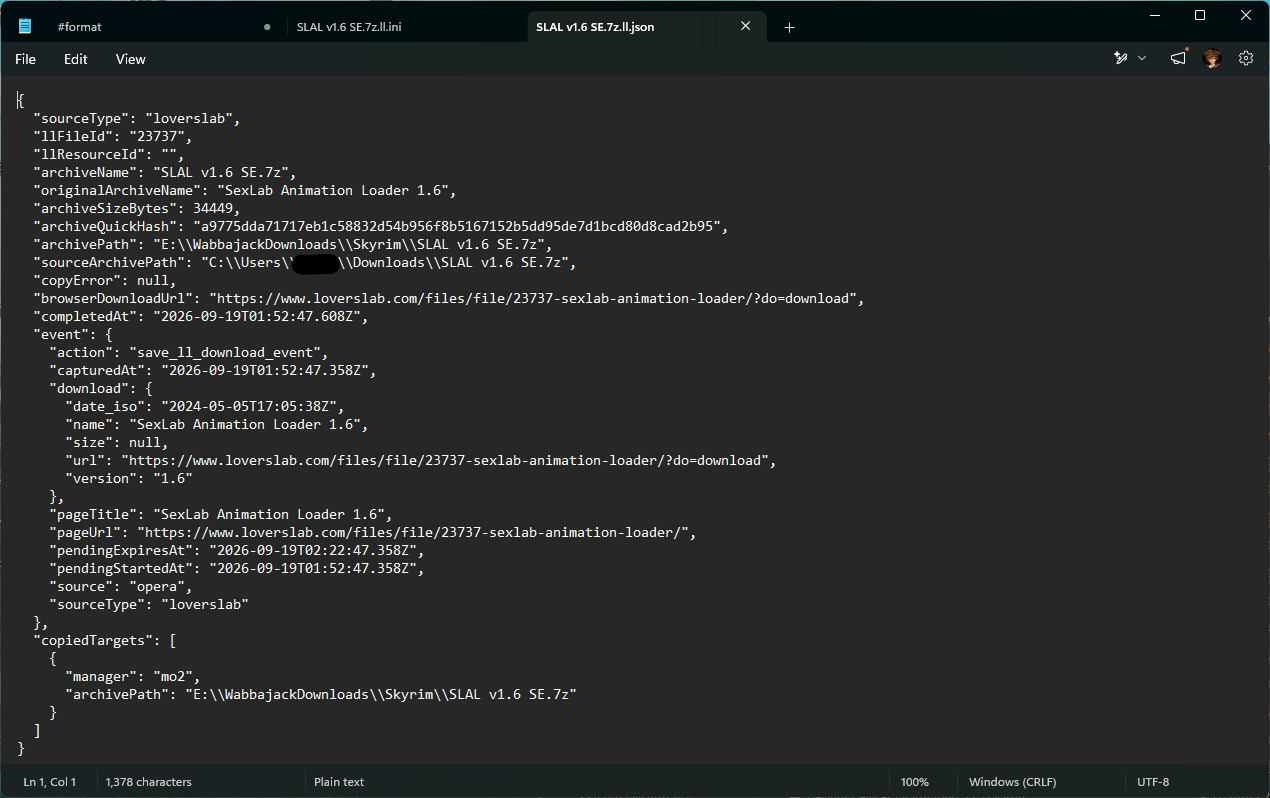This screenshot has width=1270, height=798.
Task: Click the account profile avatar
Action: tap(1212, 59)
